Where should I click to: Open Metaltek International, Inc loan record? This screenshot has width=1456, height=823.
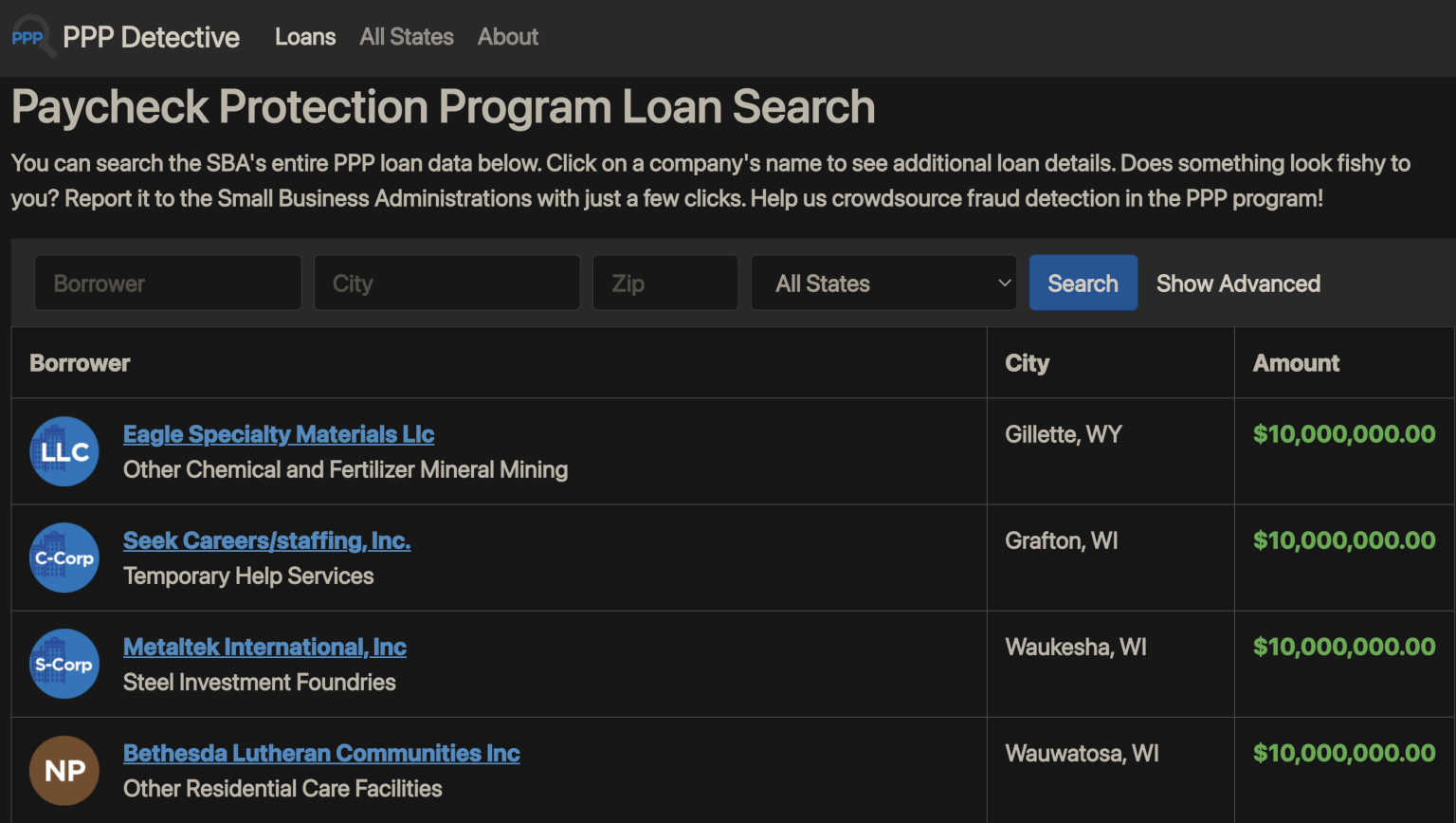tap(264, 647)
